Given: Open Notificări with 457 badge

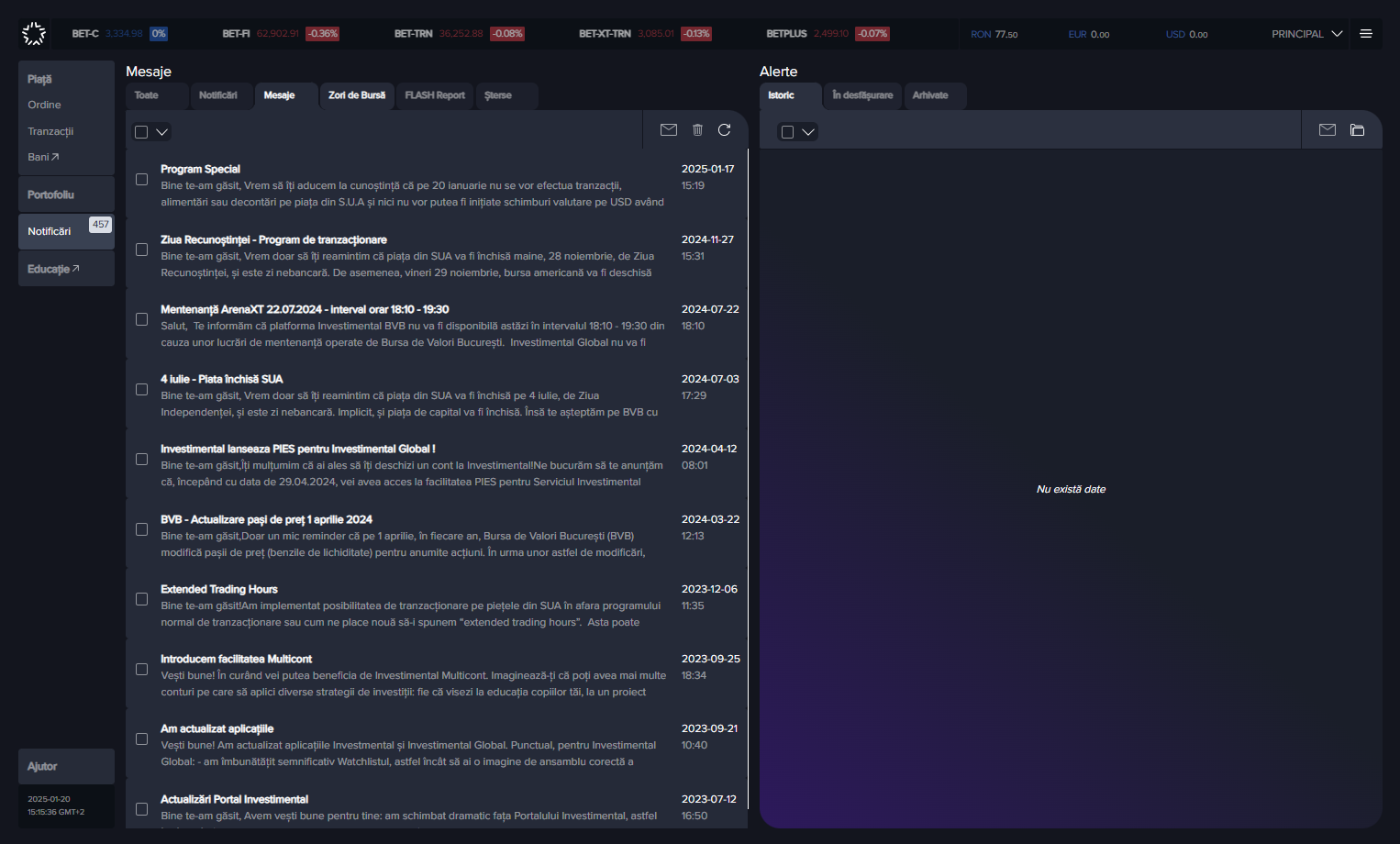Looking at the screenshot, I should [x=66, y=231].
